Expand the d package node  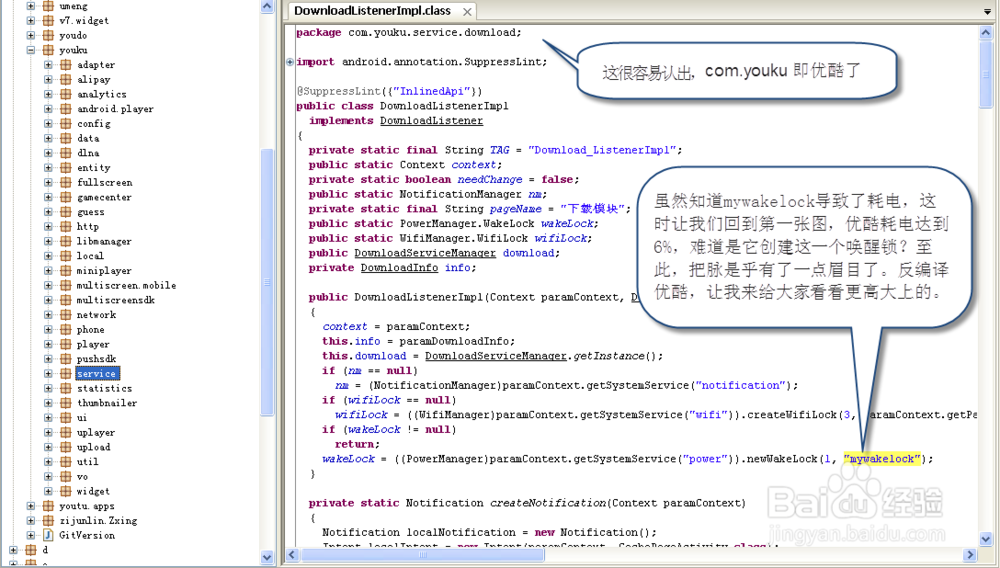tap(13, 550)
